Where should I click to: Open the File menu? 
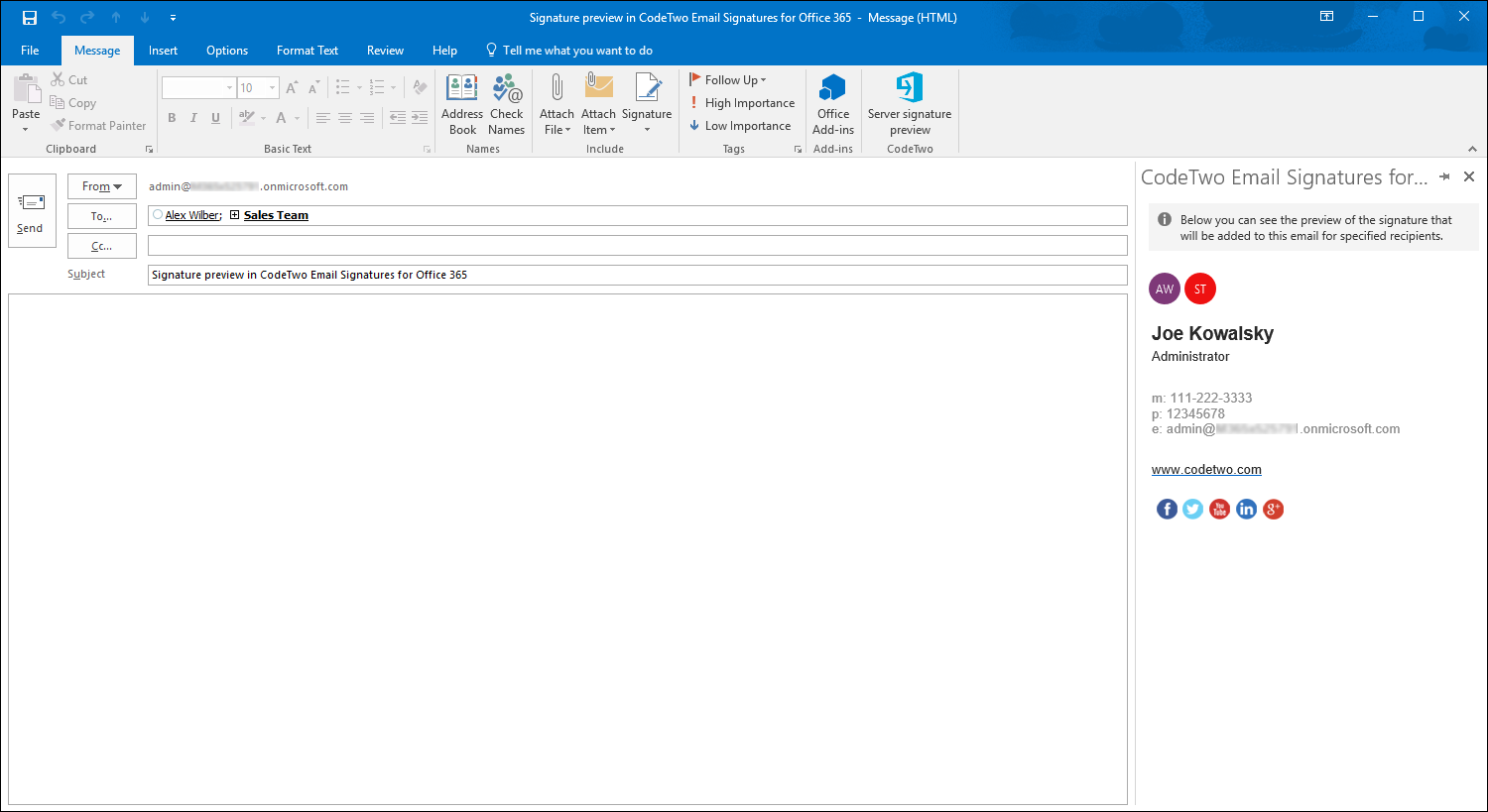[x=30, y=51]
